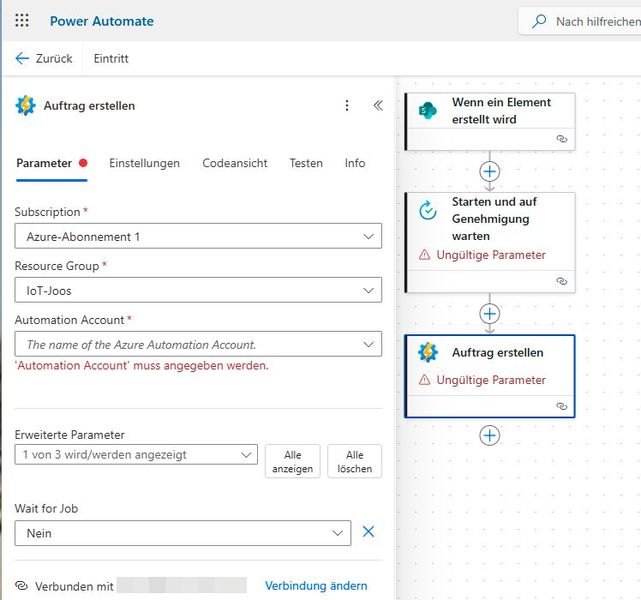The image size is (641, 600).
Task: Select the 'Wenn ein Element erstellt wird' card
Action: click(x=490, y=122)
